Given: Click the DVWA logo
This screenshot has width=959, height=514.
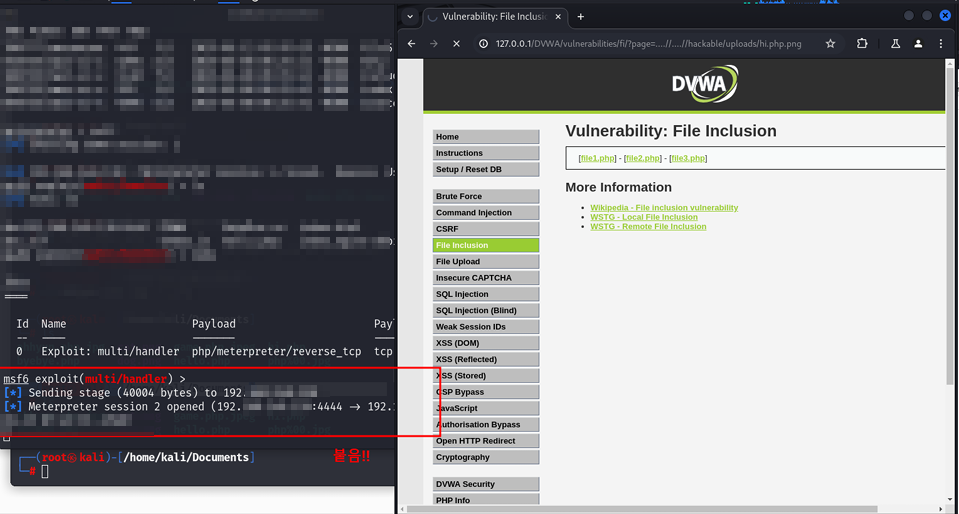Looking at the screenshot, I should click(x=705, y=84).
